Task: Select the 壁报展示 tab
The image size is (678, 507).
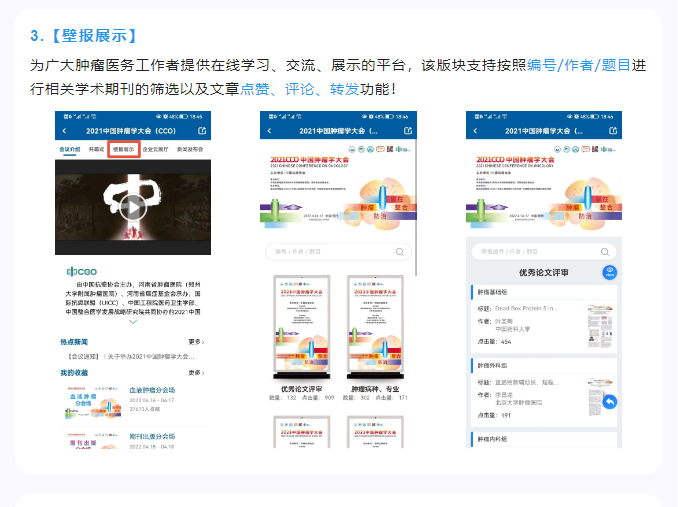Action: [x=124, y=149]
